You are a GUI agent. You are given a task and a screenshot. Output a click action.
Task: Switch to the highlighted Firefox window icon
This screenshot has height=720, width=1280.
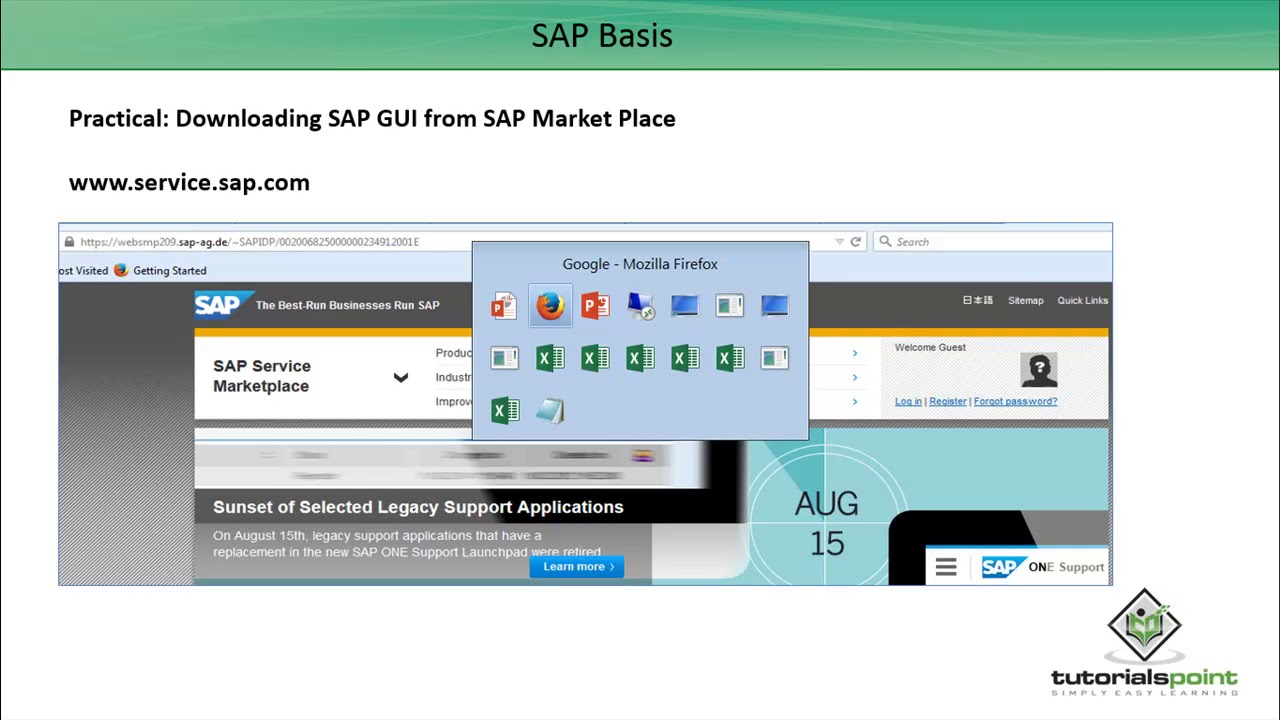tap(550, 306)
